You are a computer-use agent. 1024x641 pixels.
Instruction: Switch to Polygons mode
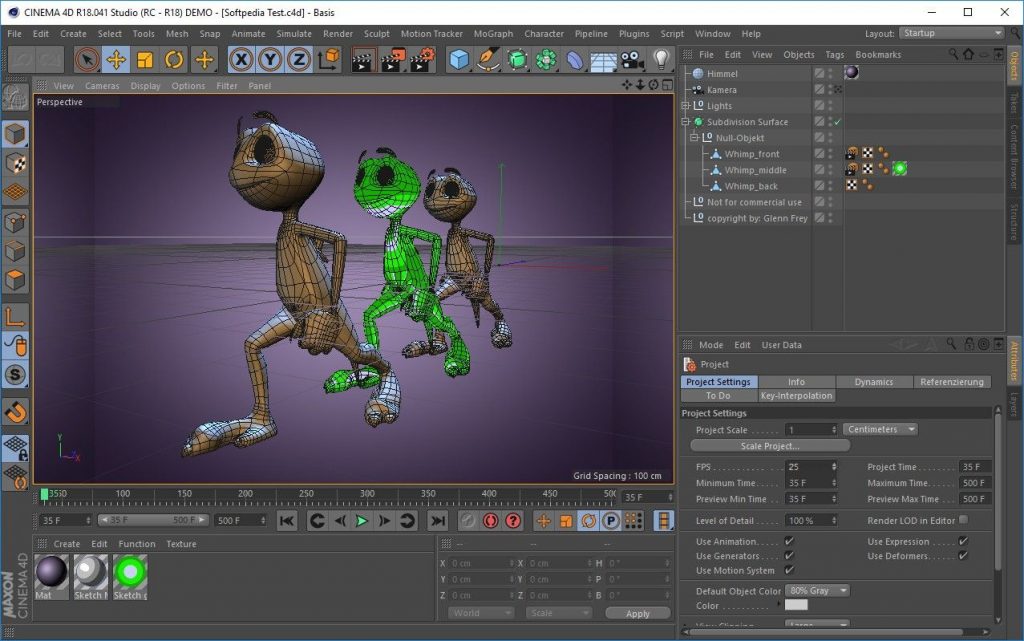point(16,281)
